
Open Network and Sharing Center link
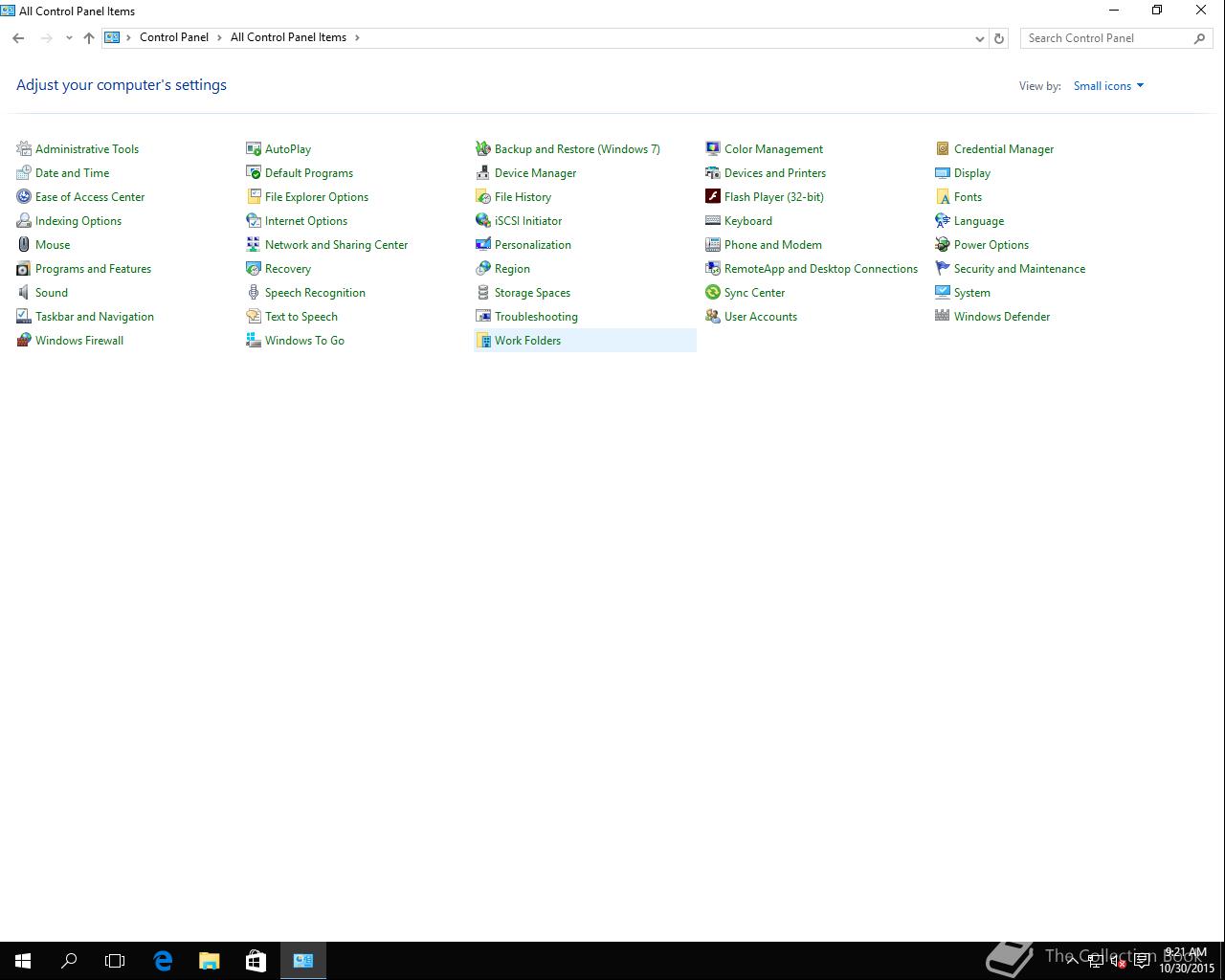tap(336, 244)
